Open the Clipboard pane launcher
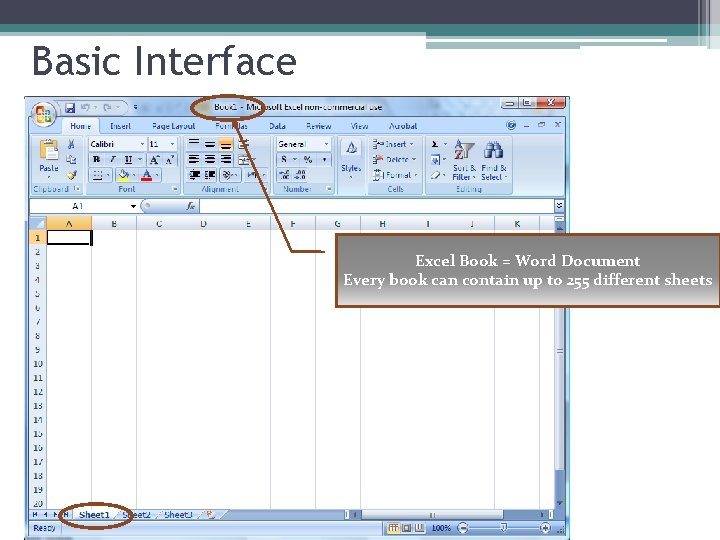This screenshot has width=720, height=540. click(77, 189)
